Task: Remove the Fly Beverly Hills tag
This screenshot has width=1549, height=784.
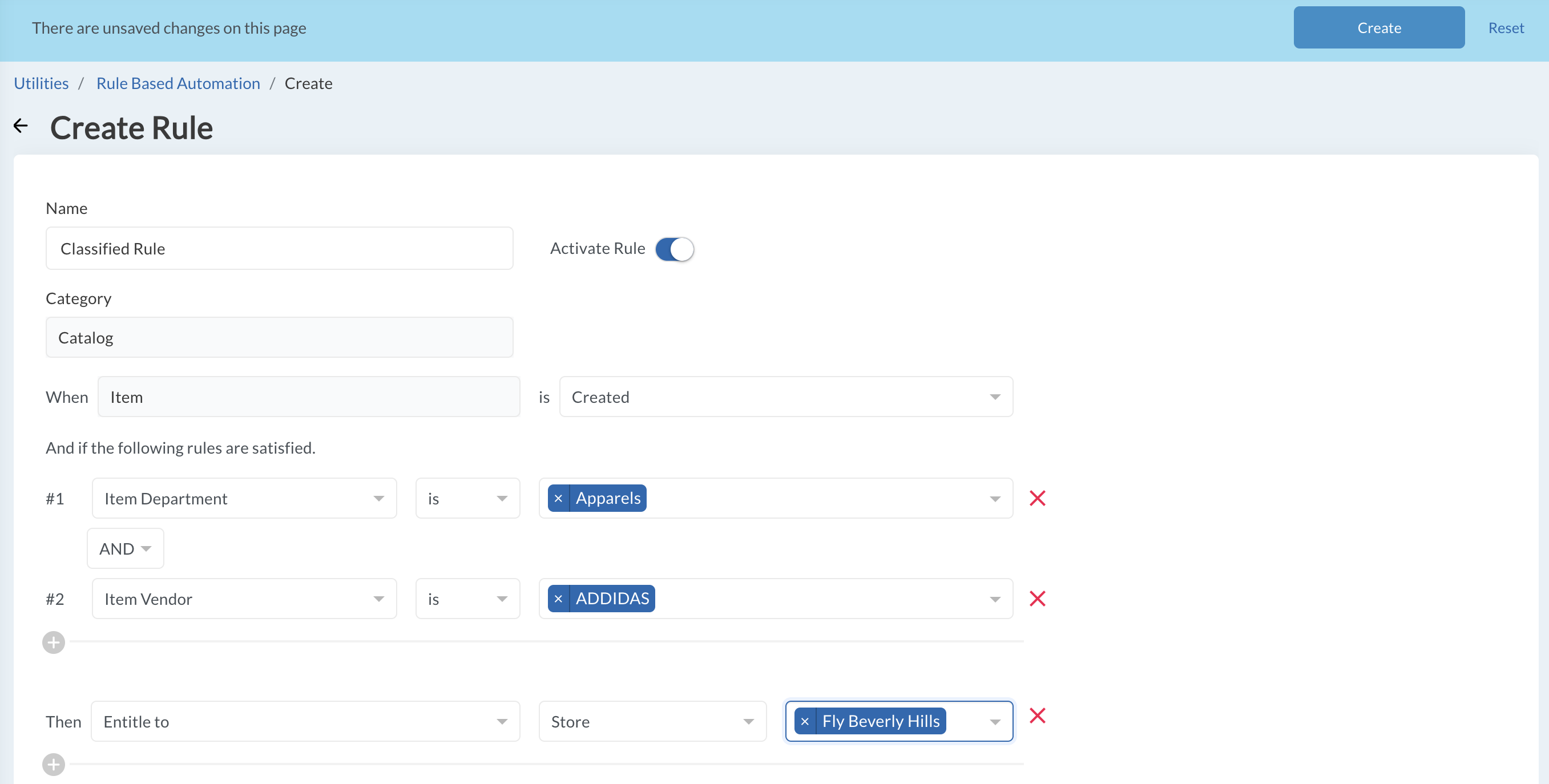Action: [805, 721]
